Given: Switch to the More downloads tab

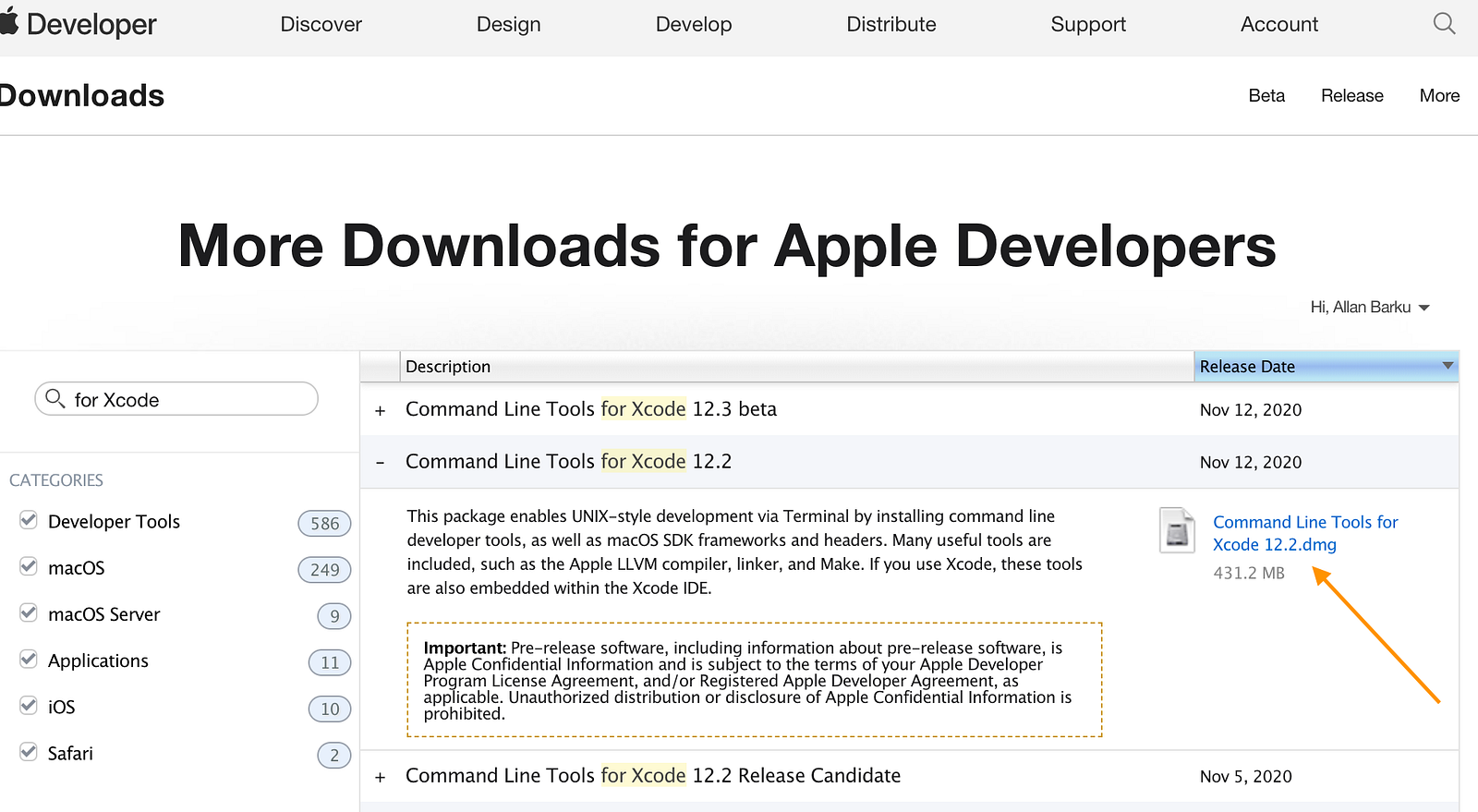Looking at the screenshot, I should pyautogui.click(x=1439, y=96).
